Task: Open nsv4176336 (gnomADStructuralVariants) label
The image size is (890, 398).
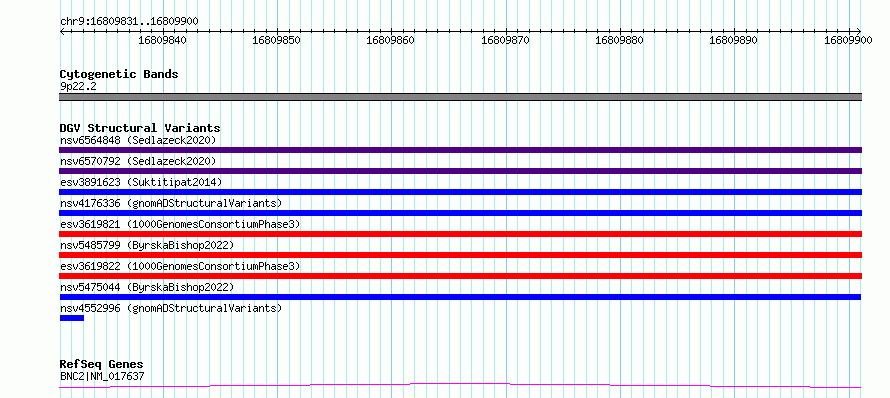Action: click(171, 203)
